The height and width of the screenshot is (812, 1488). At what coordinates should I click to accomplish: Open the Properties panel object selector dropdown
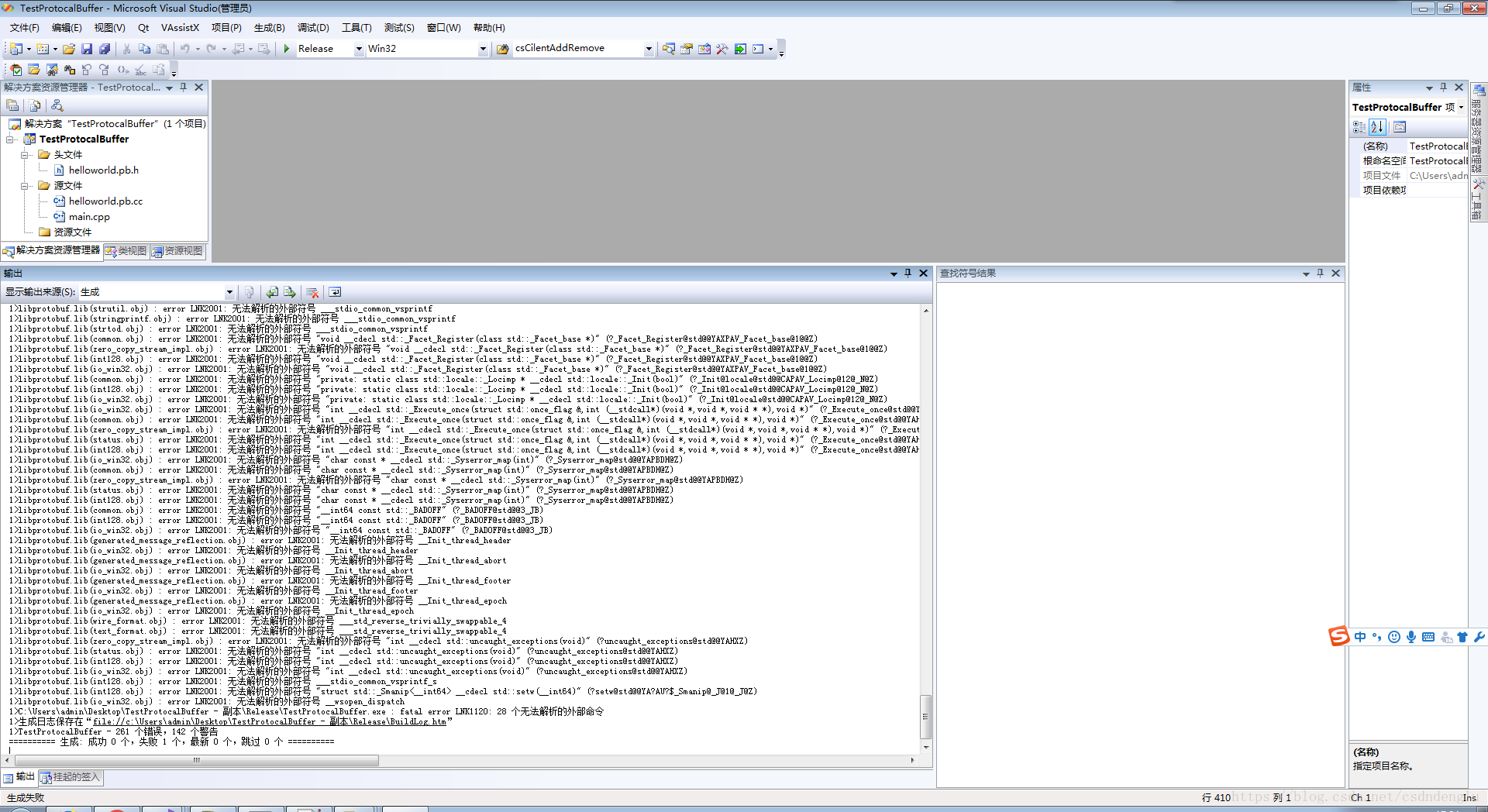(1462, 107)
